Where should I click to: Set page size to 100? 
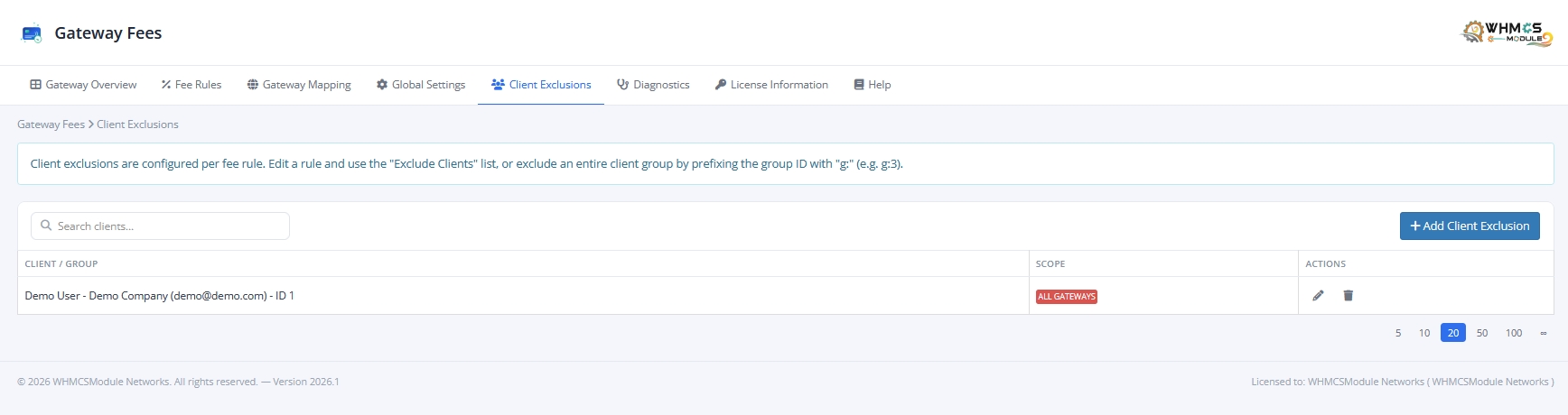tap(1514, 333)
